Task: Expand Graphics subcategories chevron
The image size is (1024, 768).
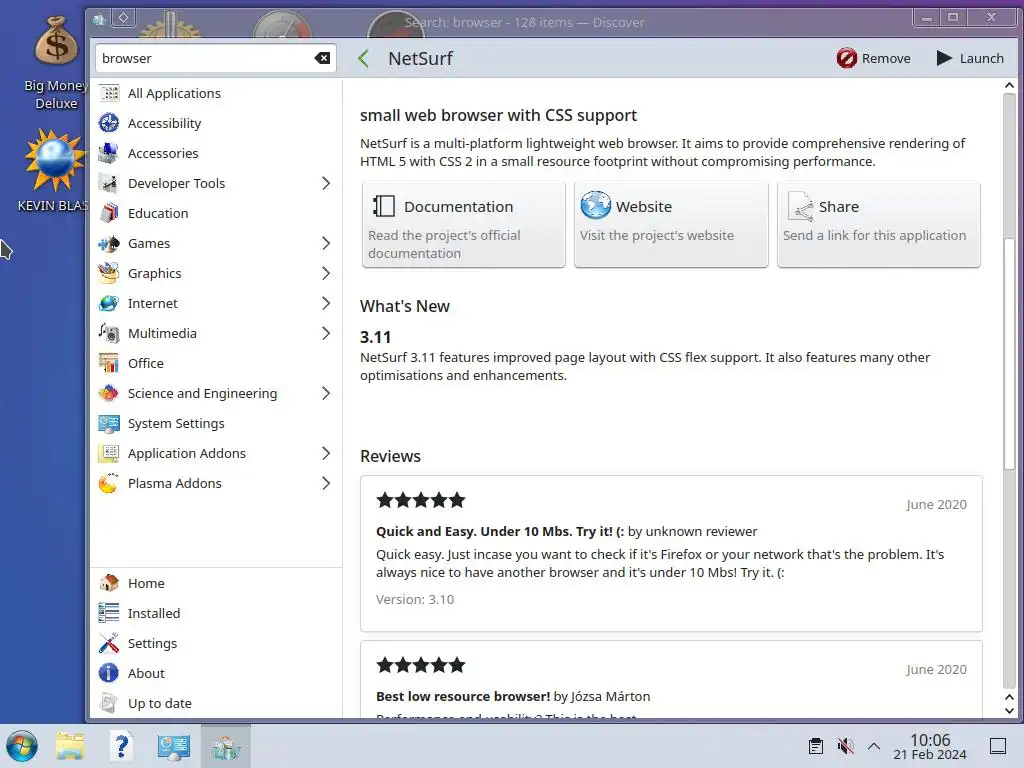Action: coord(326,274)
